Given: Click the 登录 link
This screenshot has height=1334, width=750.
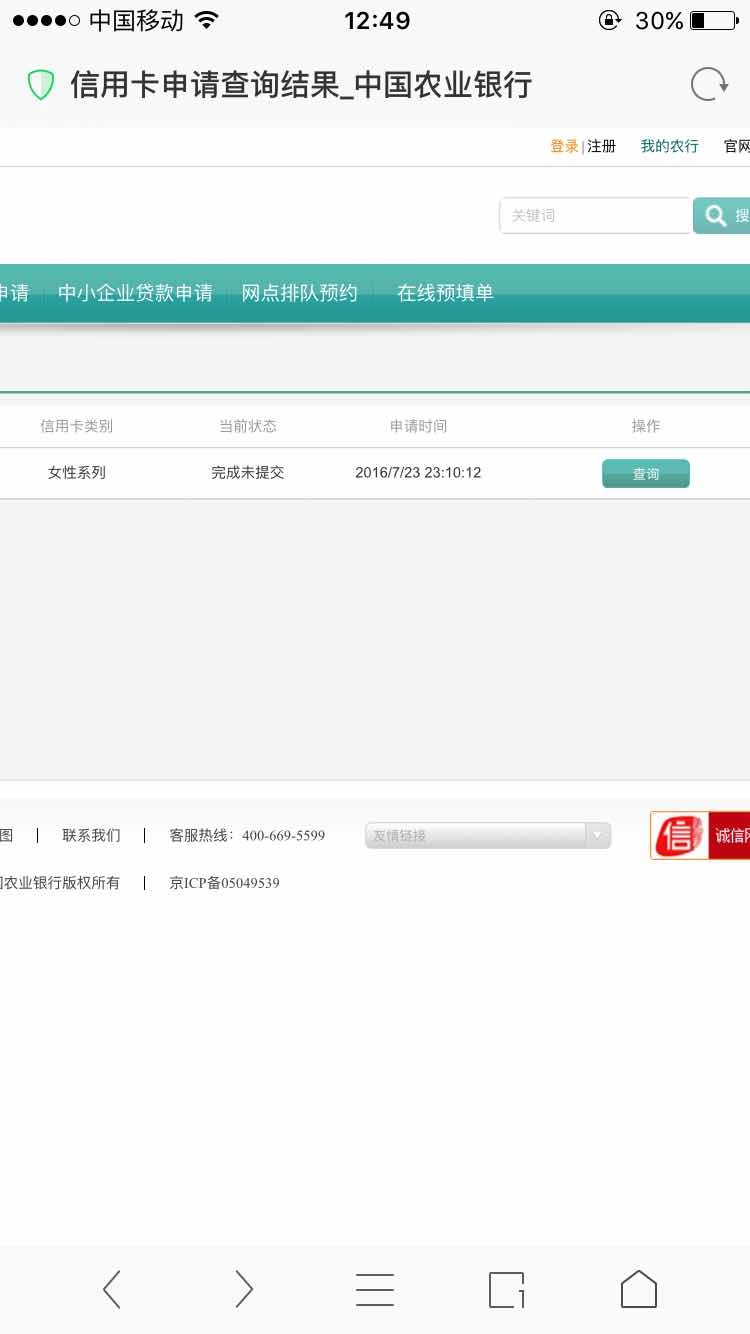Looking at the screenshot, I should [564, 146].
